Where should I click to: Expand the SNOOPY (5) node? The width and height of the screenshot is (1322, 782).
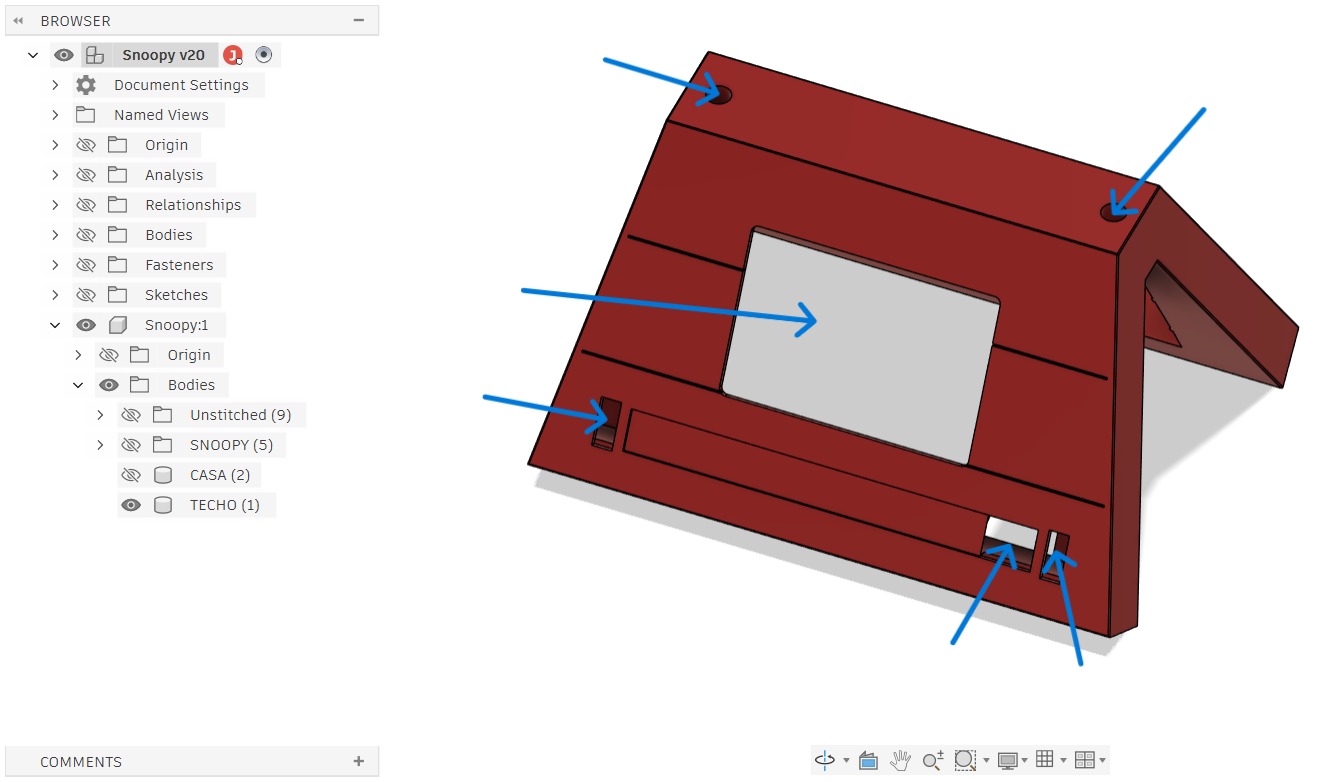(x=100, y=445)
